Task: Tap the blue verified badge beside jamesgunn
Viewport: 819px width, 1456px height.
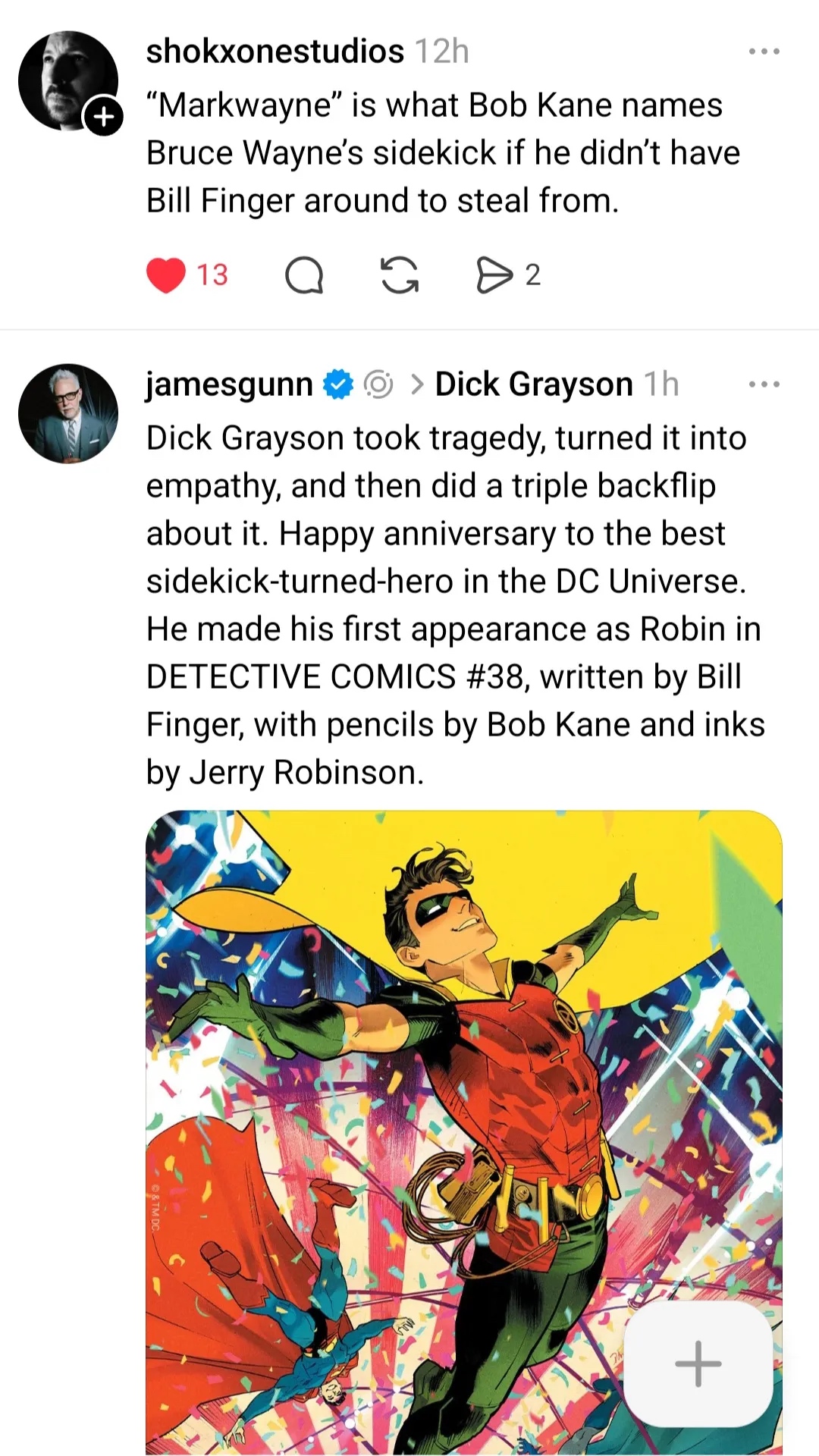Action: pyautogui.click(x=338, y=384)
